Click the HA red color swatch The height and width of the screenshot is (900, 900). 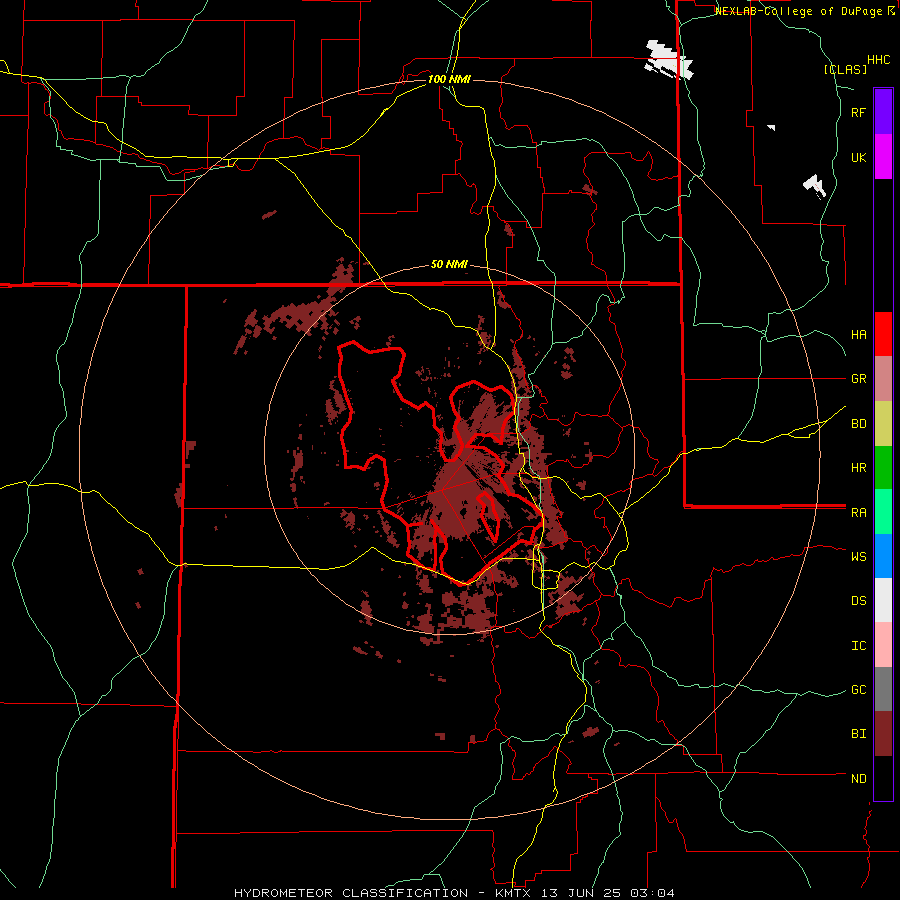pyautogui.click(x=883, y=334)
